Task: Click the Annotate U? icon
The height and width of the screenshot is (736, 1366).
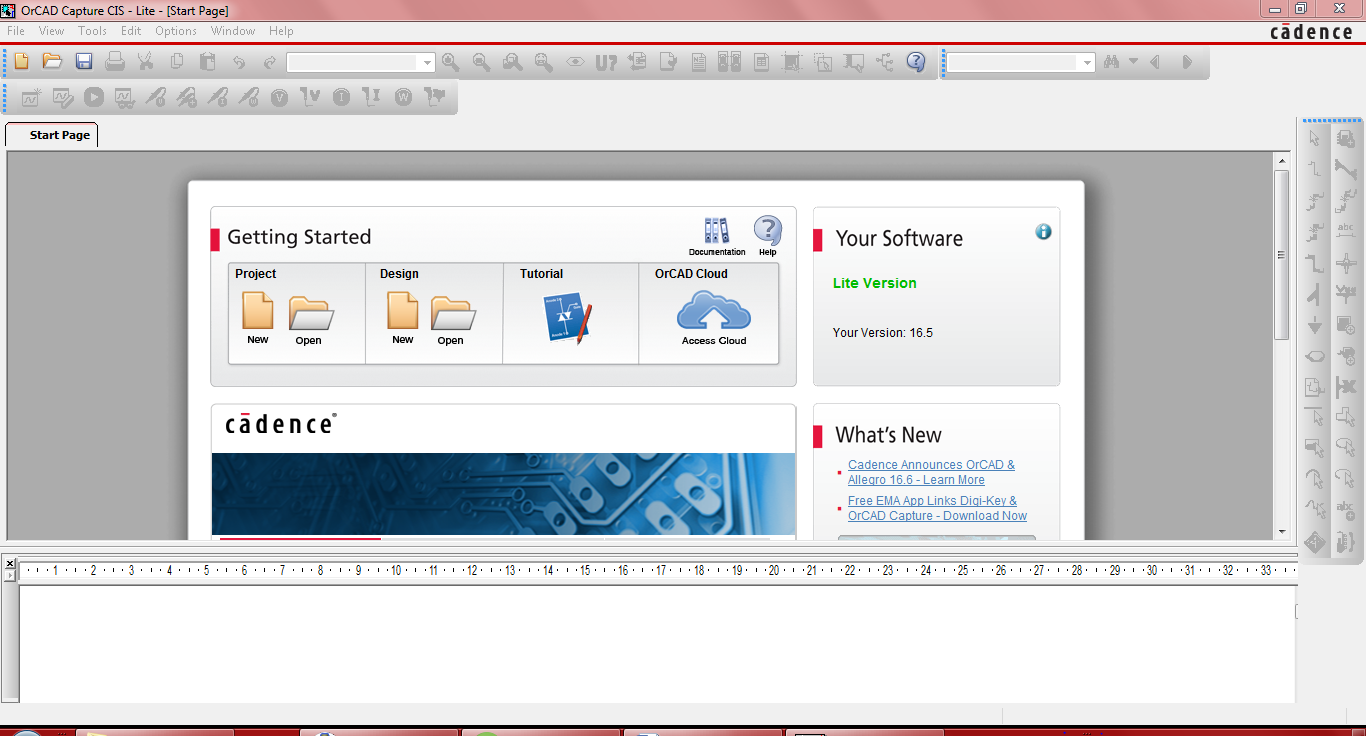Action: pyautogui.click(x=606, y=62)
